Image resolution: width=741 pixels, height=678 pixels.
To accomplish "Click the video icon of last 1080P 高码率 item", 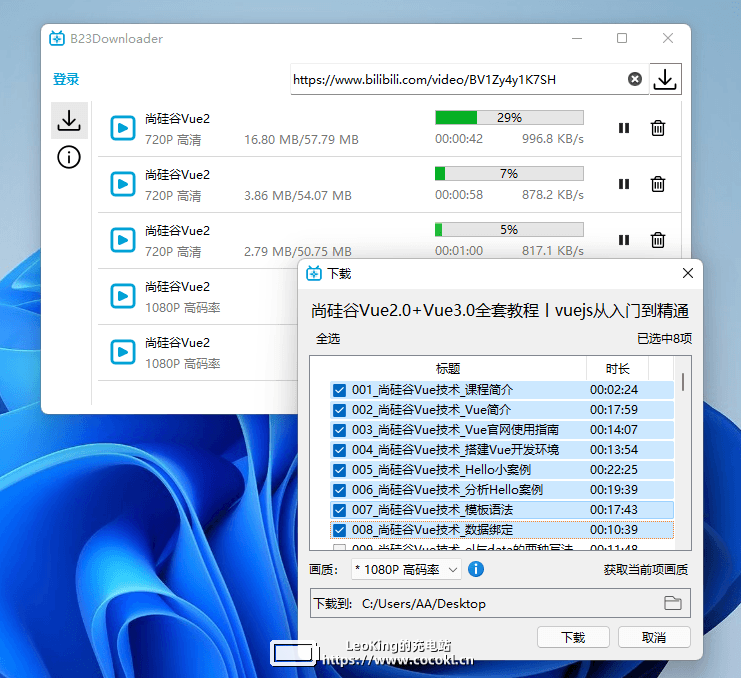I will point(123,352).
